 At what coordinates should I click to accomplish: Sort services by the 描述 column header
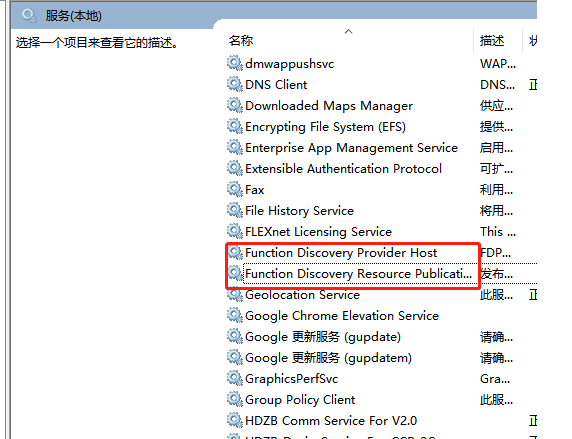coord(492,41)
